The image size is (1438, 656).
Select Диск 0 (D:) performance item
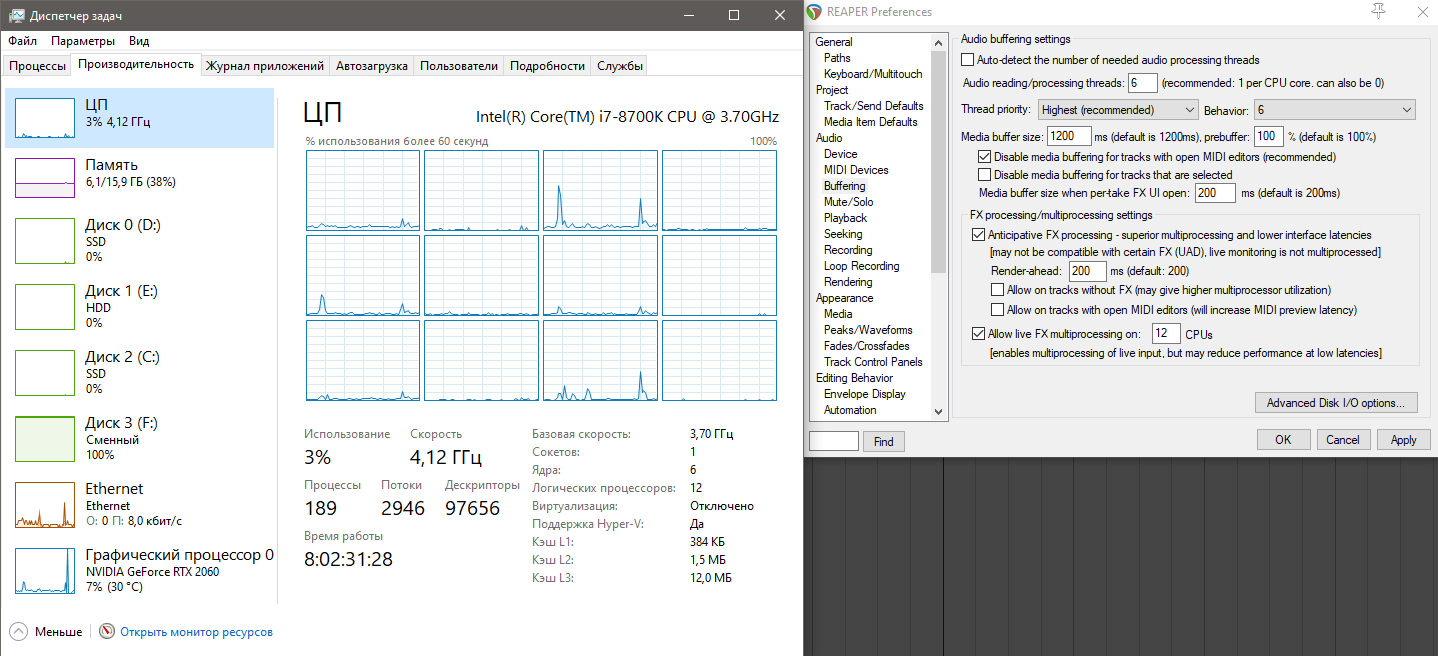coord(139,240)
